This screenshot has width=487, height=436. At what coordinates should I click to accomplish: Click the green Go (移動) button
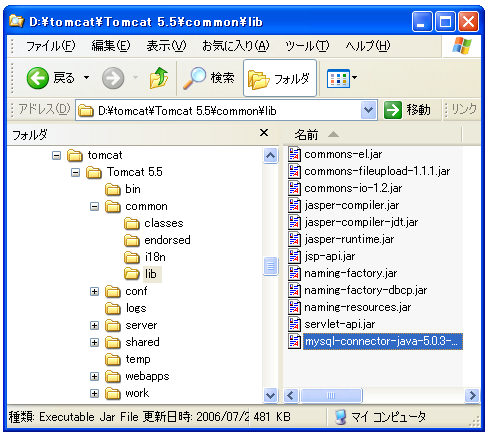pyautogui.click(x=393, y=110)
